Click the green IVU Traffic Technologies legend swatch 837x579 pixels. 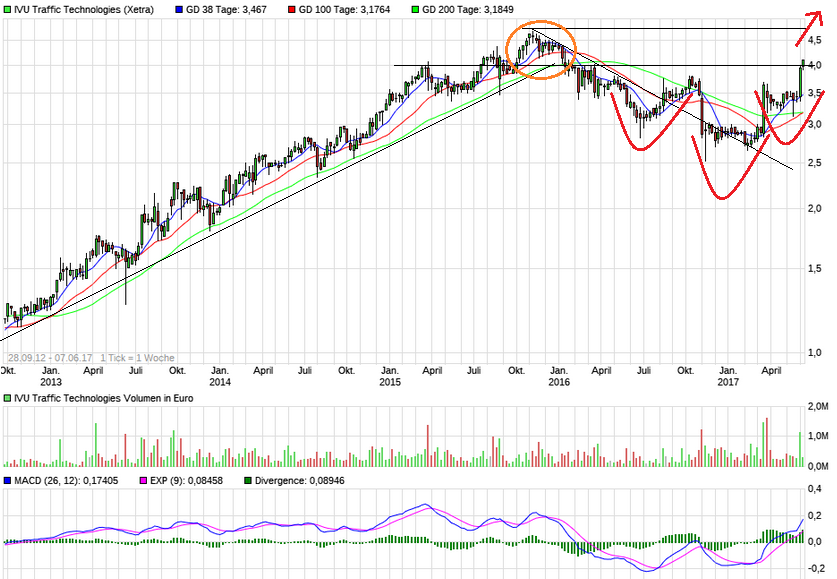pyautogui.click(x=7, y=10)
